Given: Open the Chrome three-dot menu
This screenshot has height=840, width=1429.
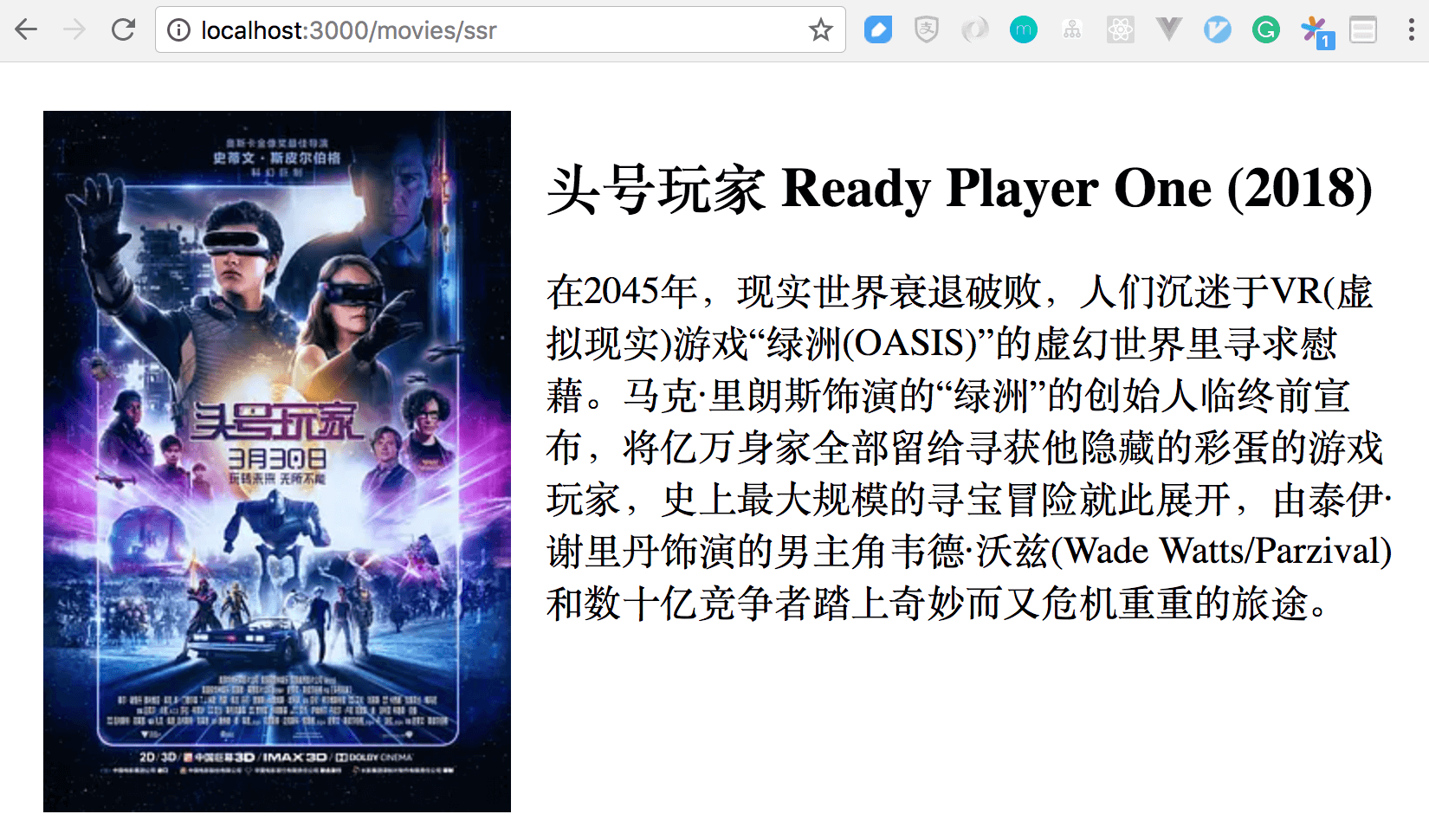Looking at the screenshot, I should click(x=1412, y=30).
